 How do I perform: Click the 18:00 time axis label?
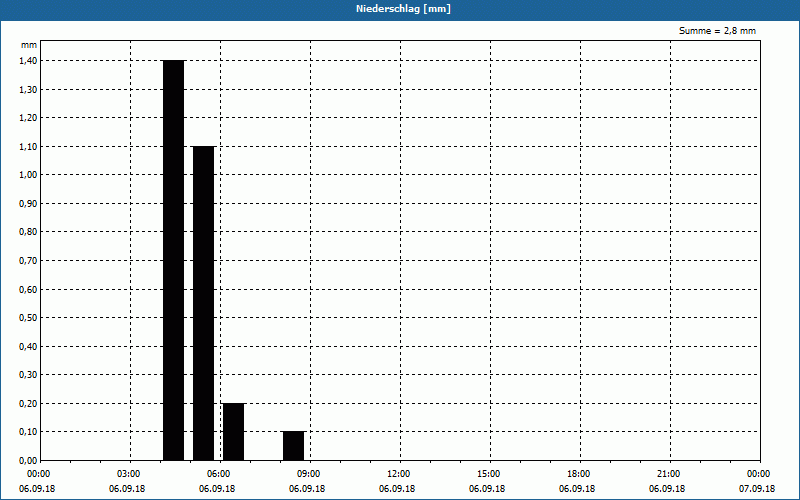[579, 474]
